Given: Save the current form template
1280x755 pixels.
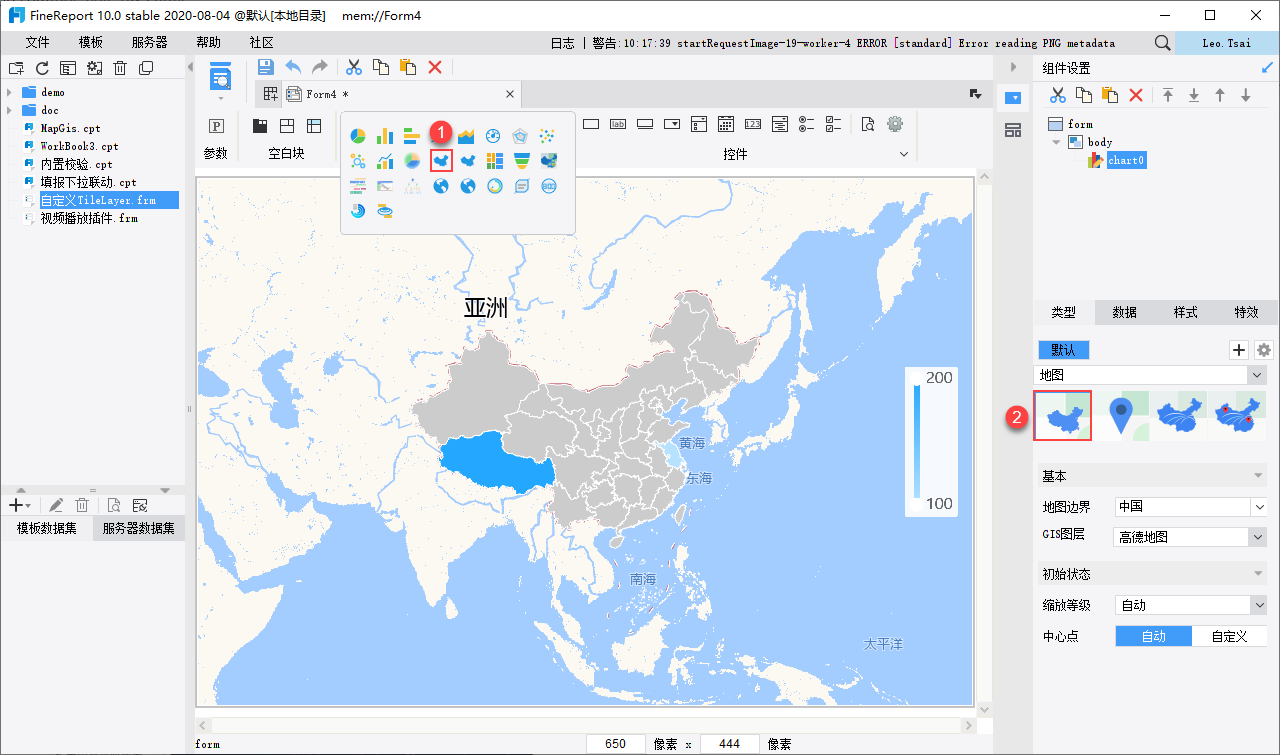Looking at the screenshot, I should point(266,67).
